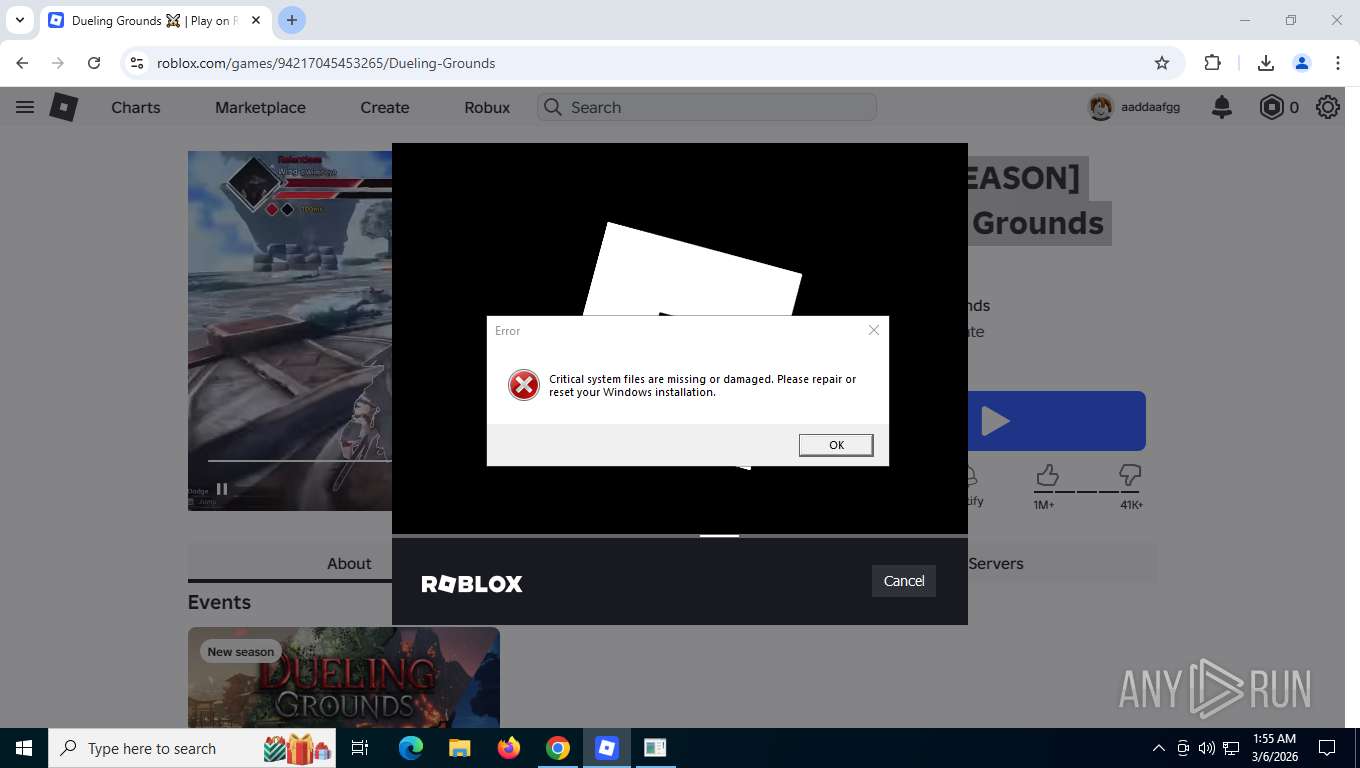Viewport: 1360px width, 768px height.
Task: Dislike the game with thumbs down
Action: tap(1130, 475)
